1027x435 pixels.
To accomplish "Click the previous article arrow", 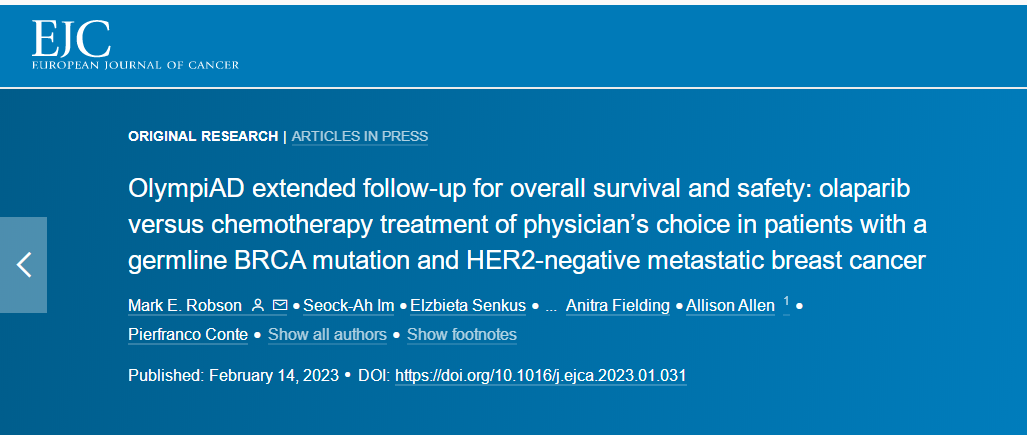I will tap(24, 265).
